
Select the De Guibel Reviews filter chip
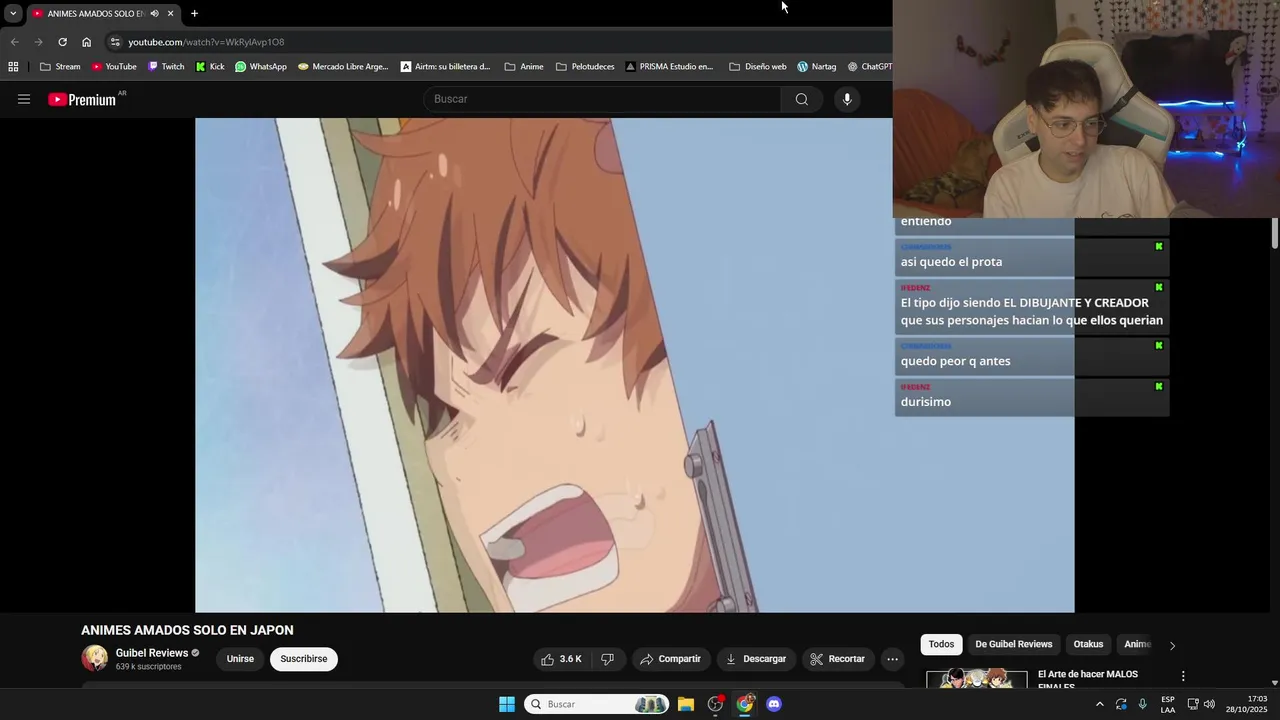[x=1014, y=645]
